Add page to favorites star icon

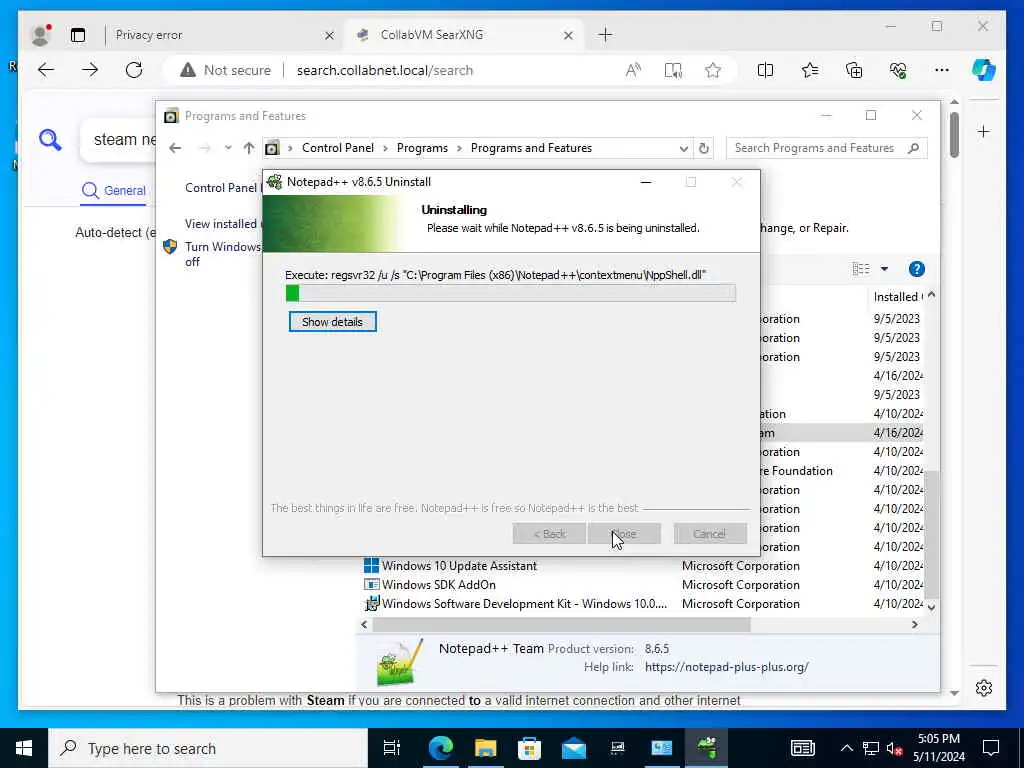coord(713,70)
